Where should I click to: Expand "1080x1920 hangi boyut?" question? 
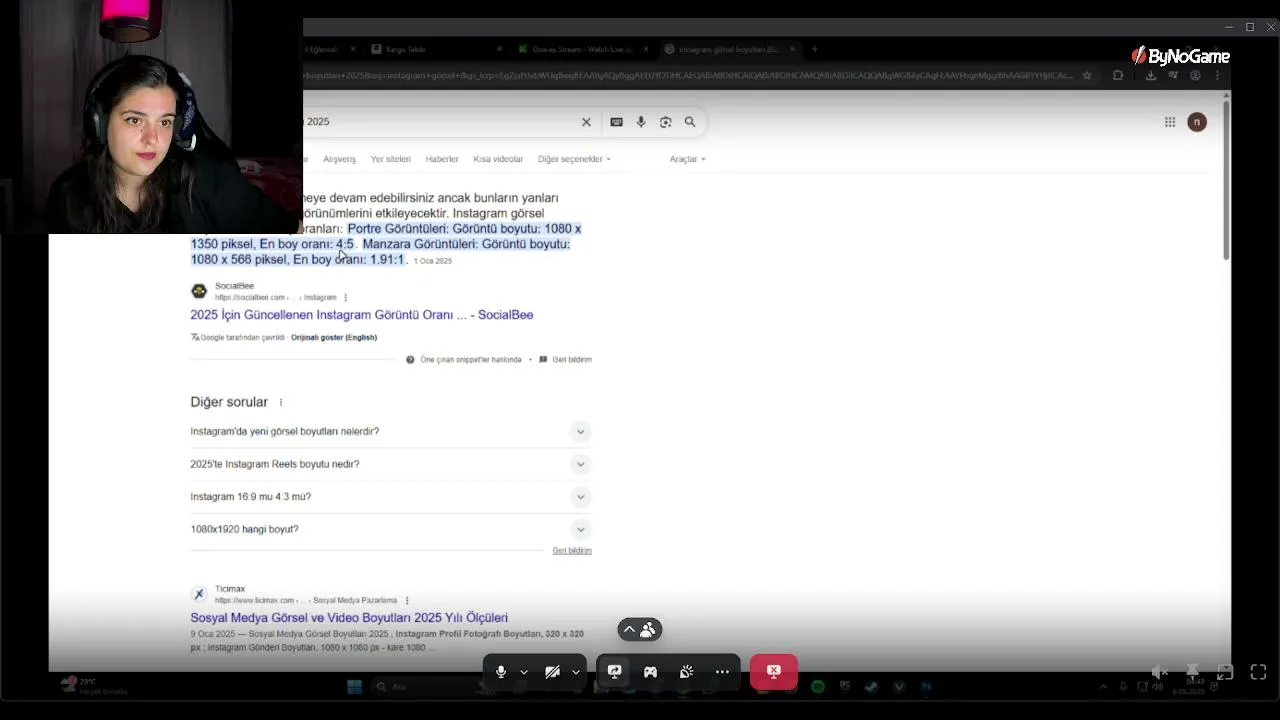(x=391, y=529)
